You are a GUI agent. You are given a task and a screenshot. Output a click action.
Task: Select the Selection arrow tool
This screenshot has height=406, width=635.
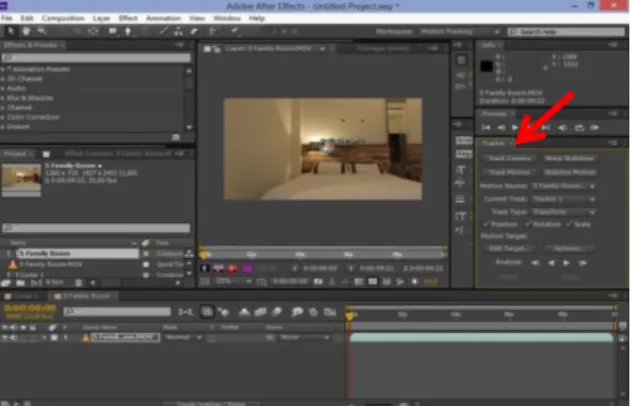click(11, 31)
